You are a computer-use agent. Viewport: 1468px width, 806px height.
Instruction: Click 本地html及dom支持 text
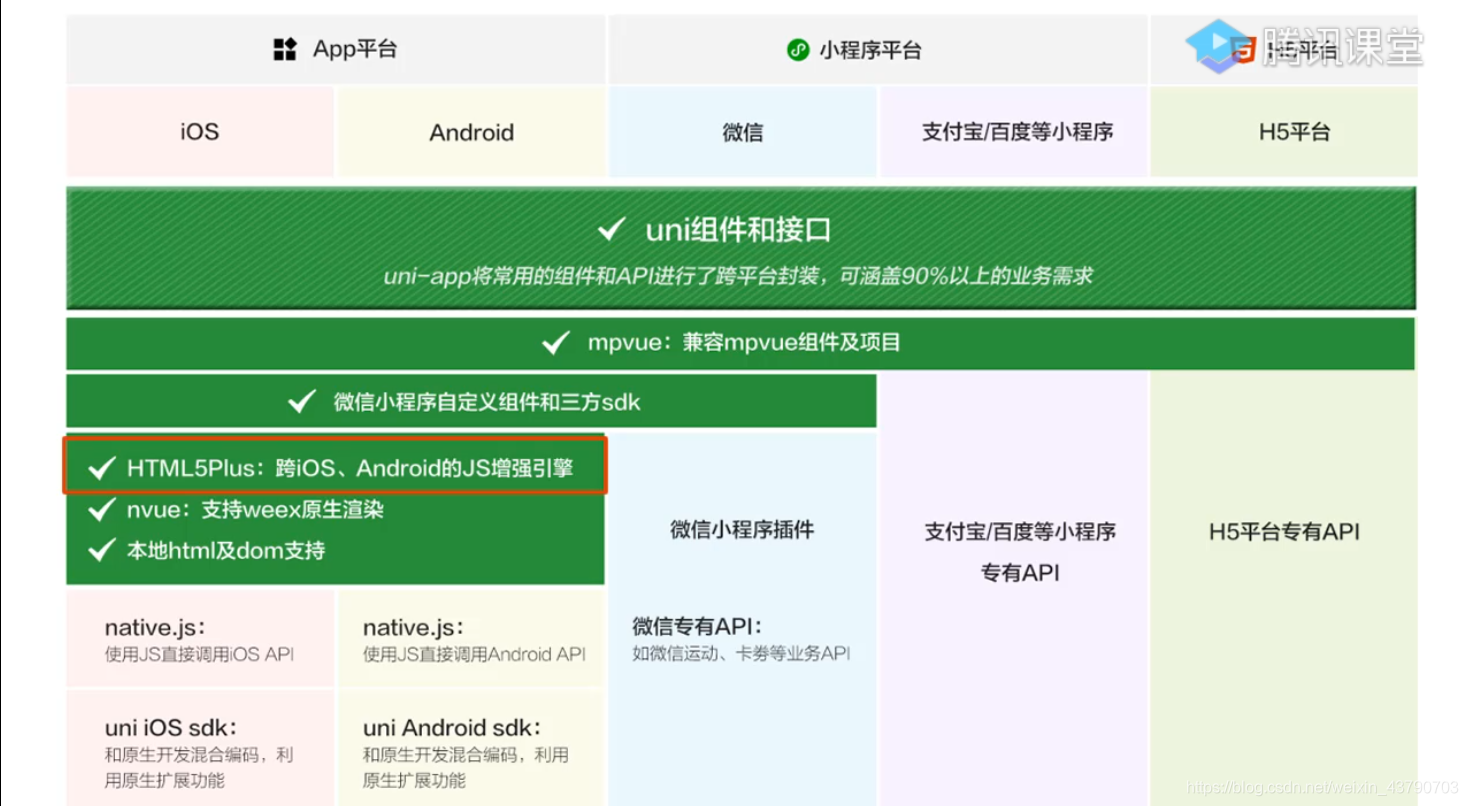click(226, 550)
